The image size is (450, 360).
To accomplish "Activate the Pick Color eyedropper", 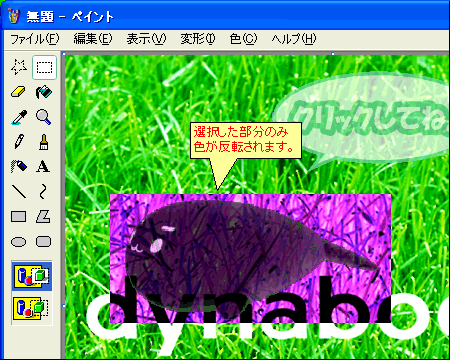I will tap(19, 117).
